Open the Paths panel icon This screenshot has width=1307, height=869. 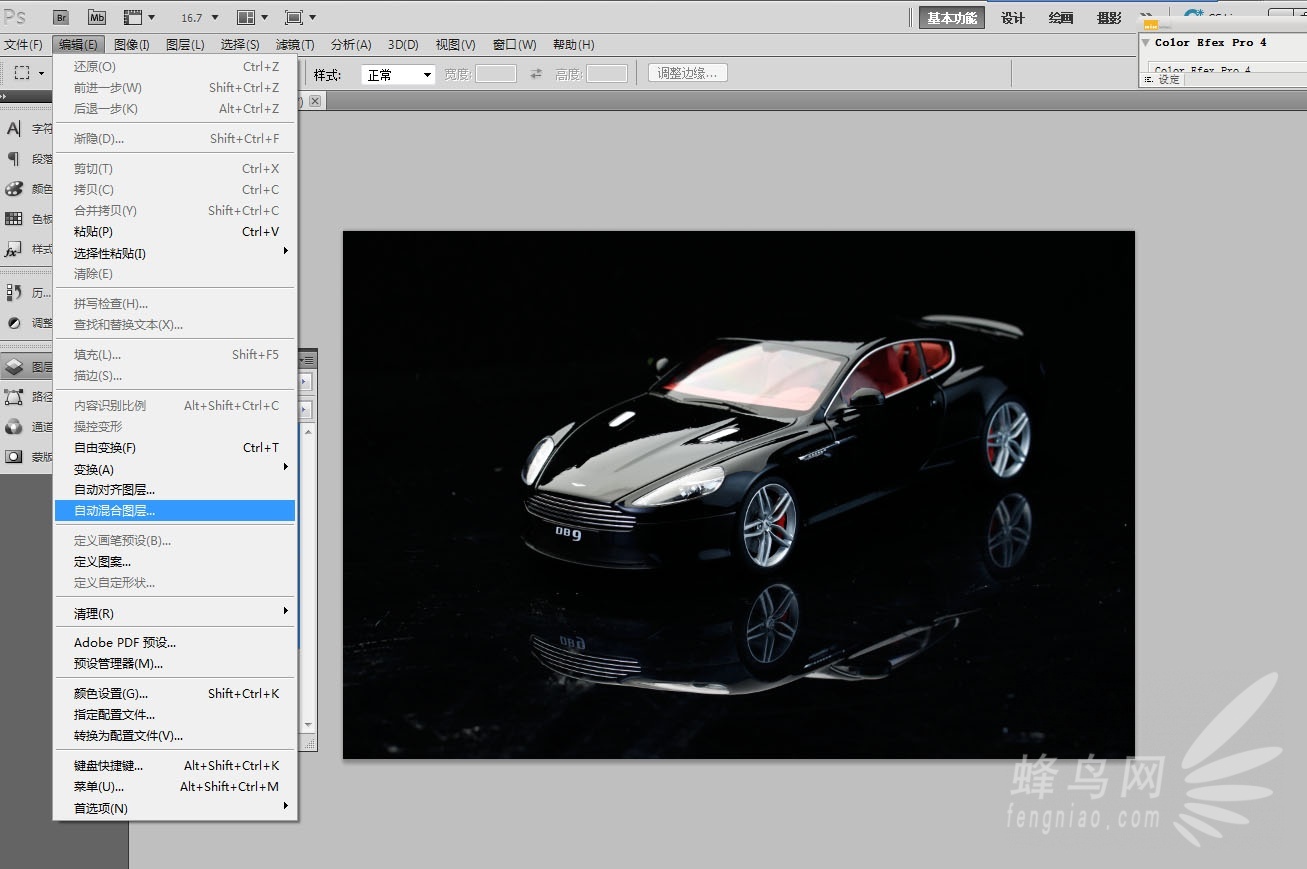coord(14,396)
